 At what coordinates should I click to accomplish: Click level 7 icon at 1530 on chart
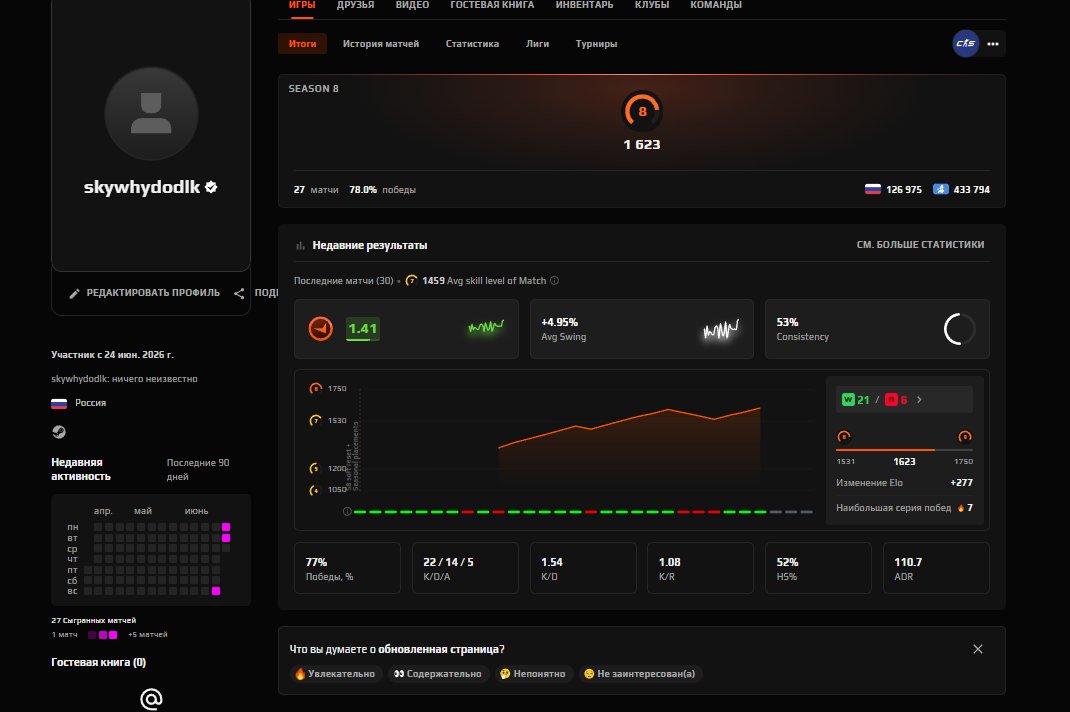pyautogui.click(x=315, y=421)
